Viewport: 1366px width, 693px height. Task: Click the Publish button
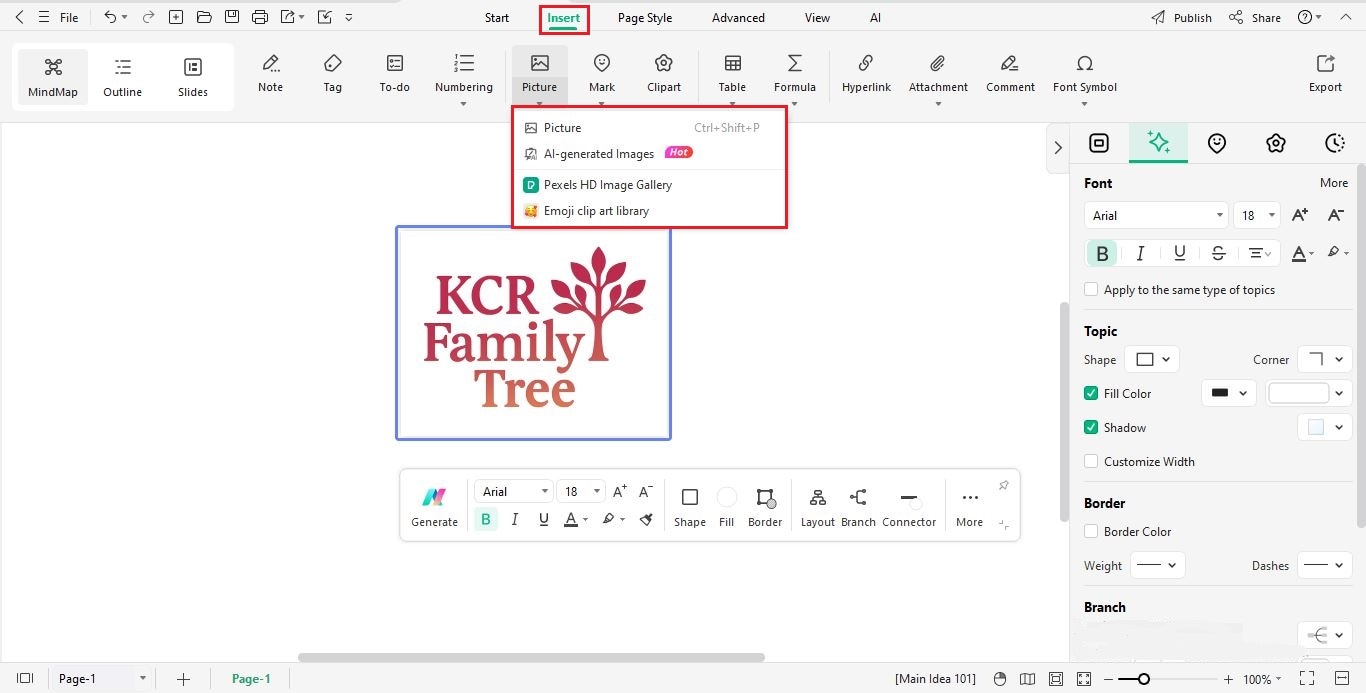(x=1181, y=17)
